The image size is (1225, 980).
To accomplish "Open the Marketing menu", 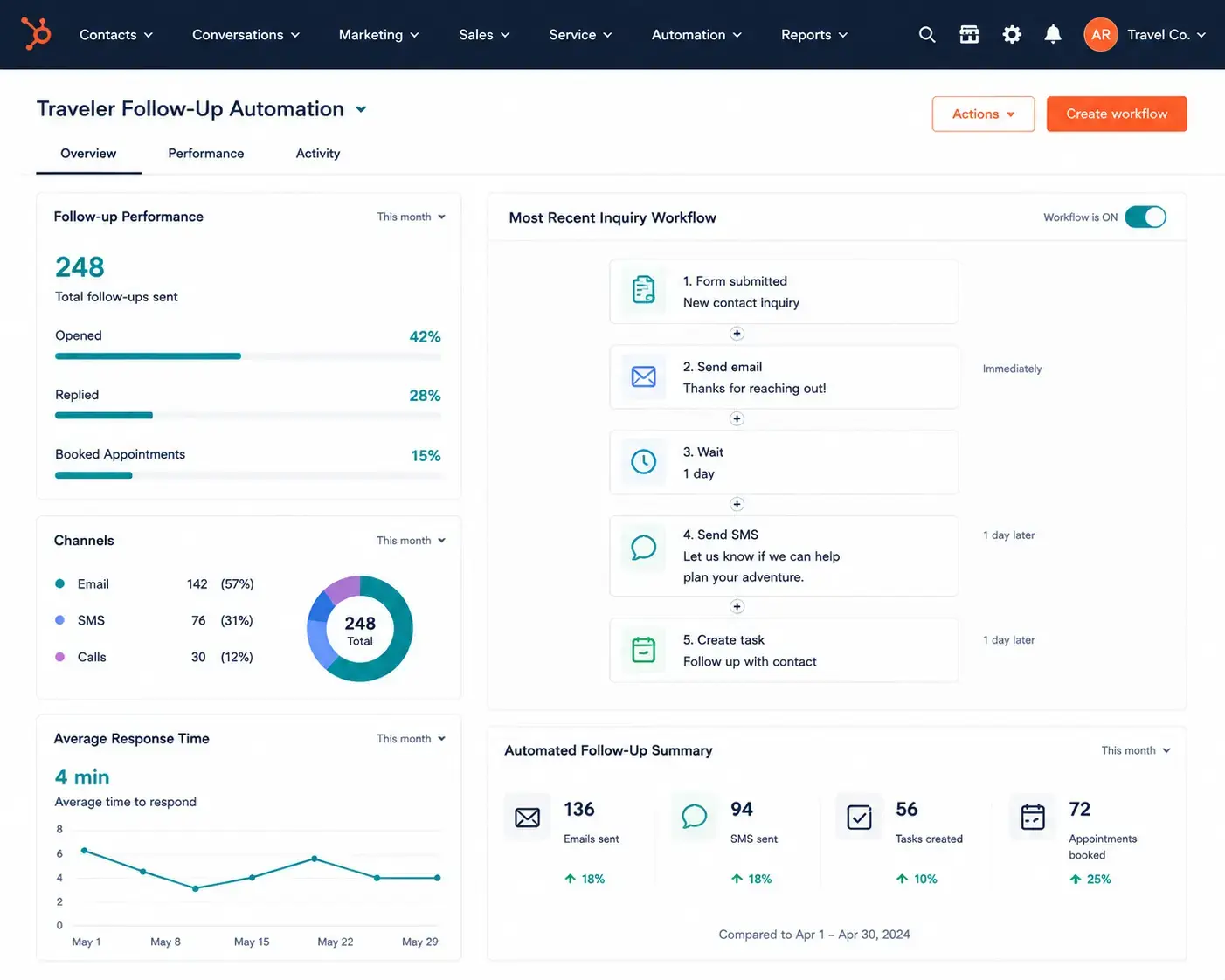I will click(378, 35).
